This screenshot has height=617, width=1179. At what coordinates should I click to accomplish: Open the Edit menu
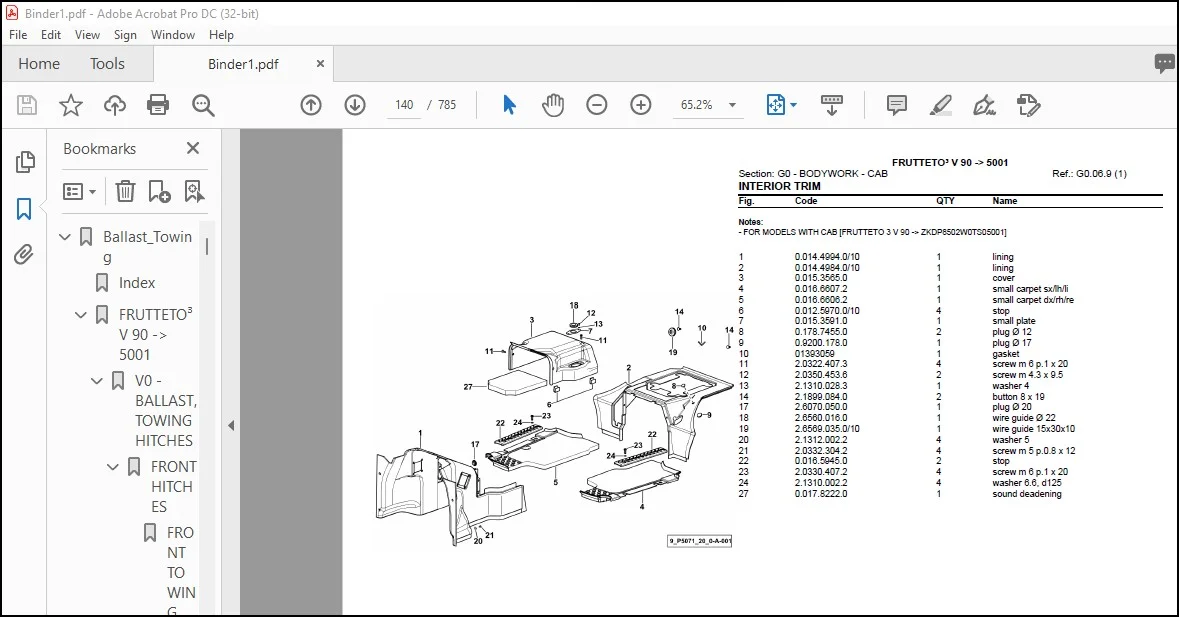point(51,35)
